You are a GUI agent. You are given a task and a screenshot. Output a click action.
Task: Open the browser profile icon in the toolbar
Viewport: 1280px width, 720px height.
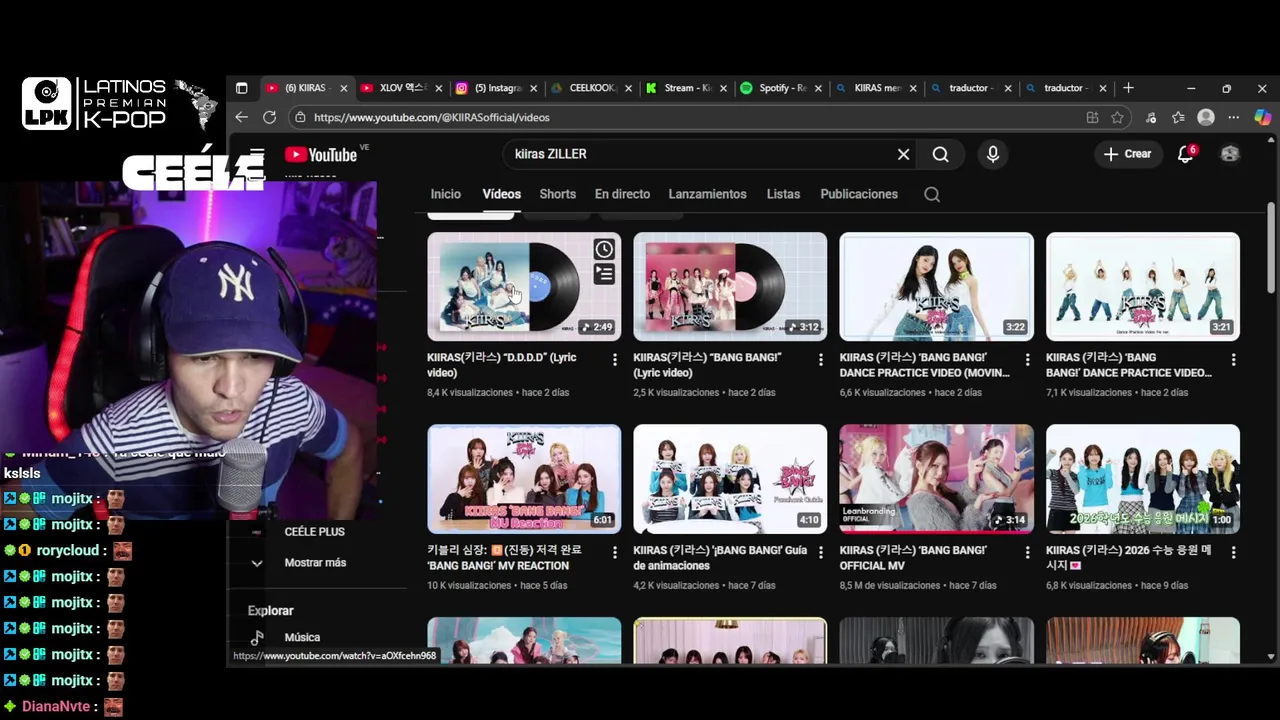(x=1206, y=117)
